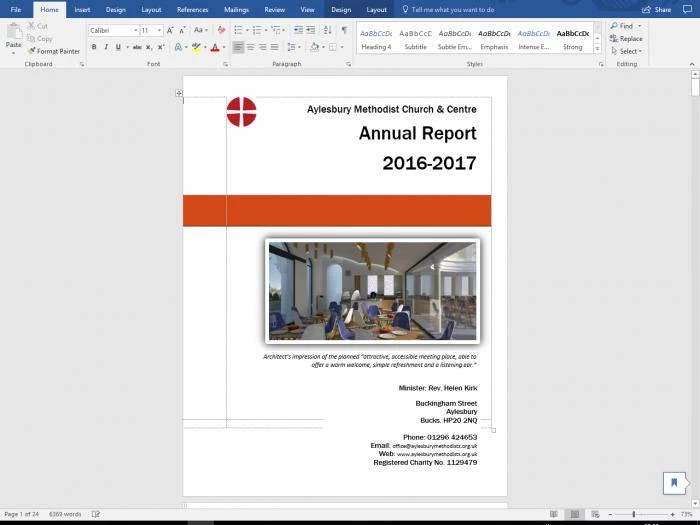Toggle Strikethrough formatting
The width and height of the screenshot is (700, 525).
(137, 47)
